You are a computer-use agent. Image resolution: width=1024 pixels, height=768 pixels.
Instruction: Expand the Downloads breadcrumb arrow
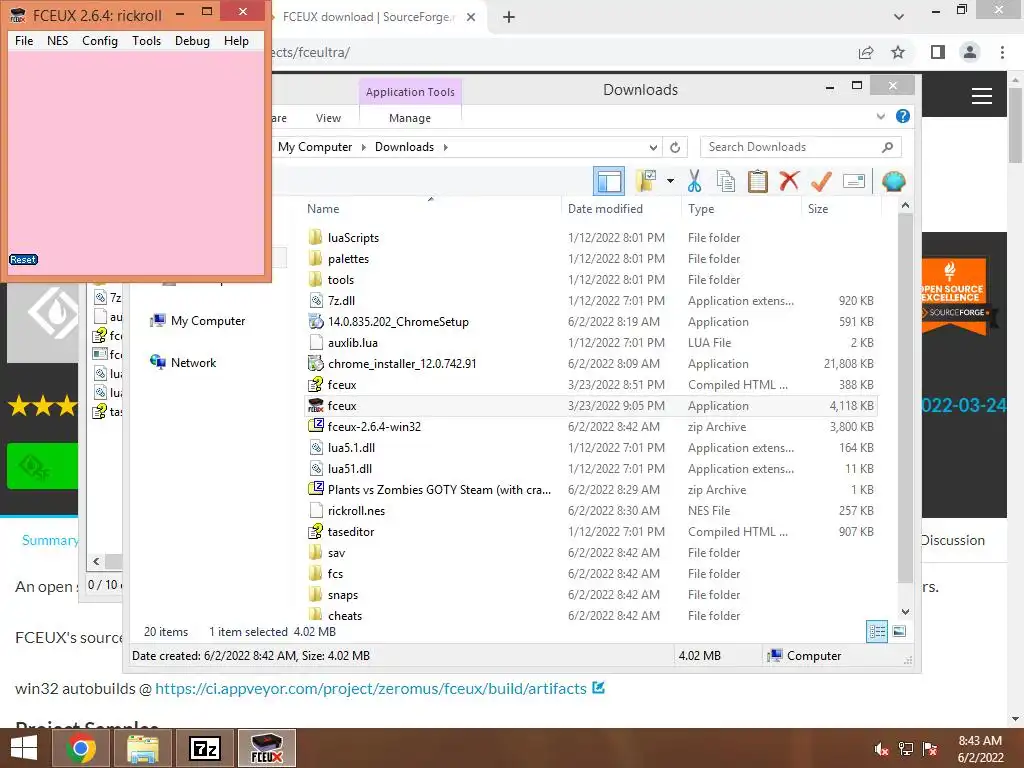[x=445, y=148]
